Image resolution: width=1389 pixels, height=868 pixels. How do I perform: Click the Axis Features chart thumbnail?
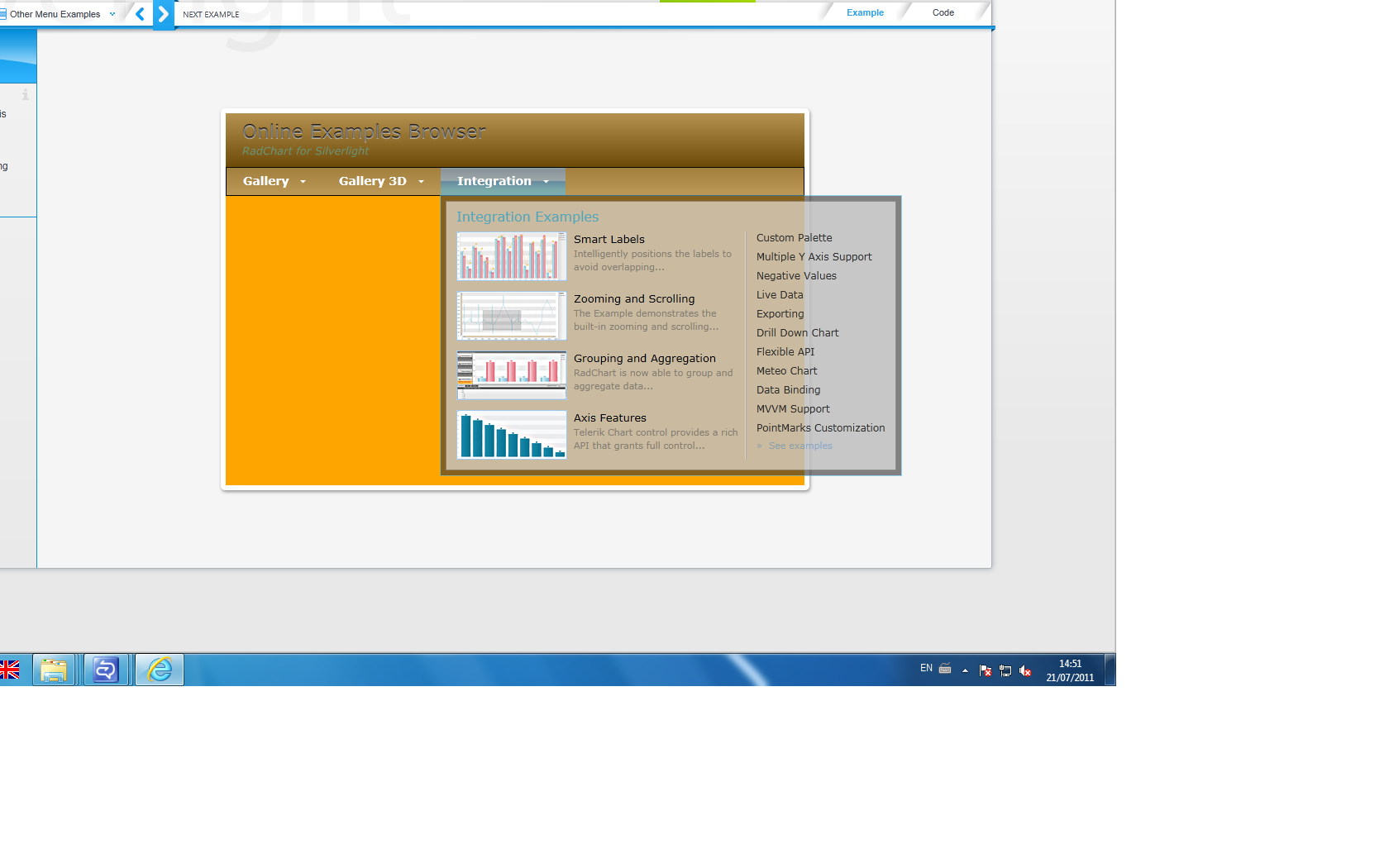[x=512, y=435]
